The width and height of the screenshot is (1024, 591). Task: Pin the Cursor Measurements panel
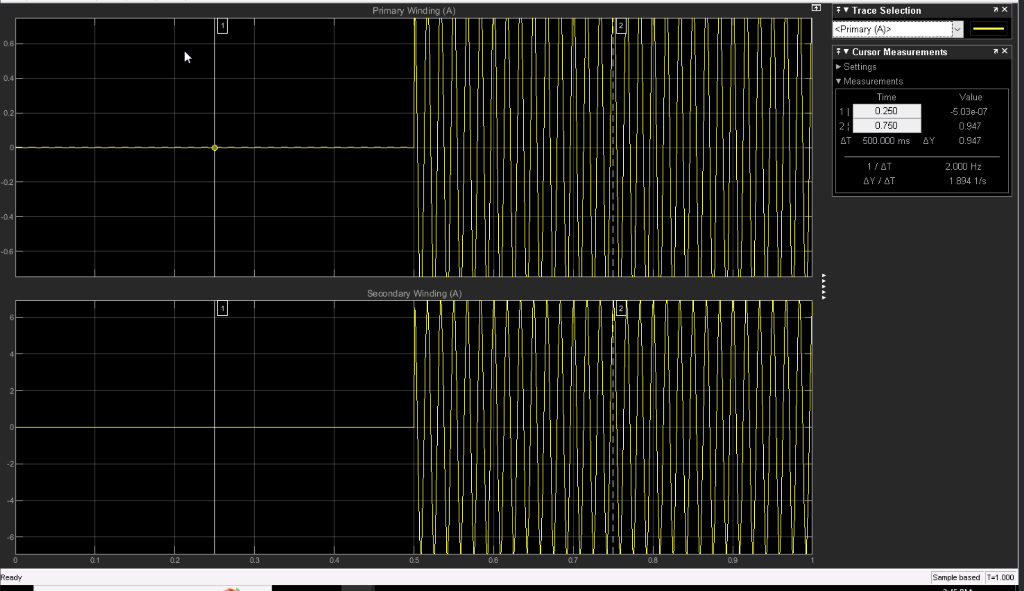[x=838, y=51]
